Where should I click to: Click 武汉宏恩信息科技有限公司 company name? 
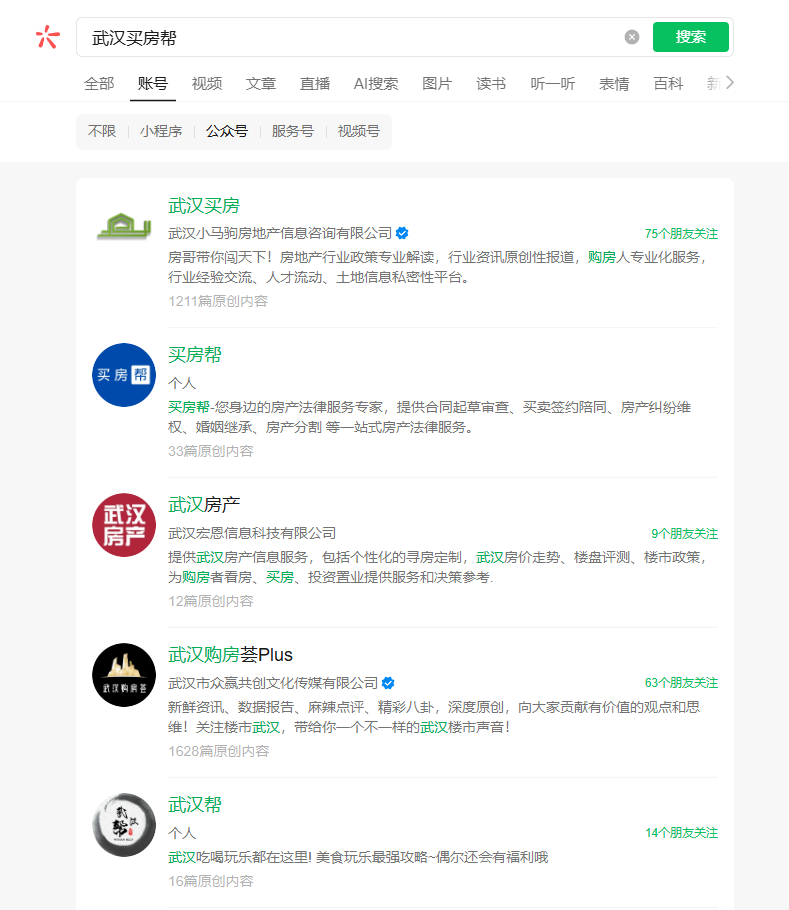252,533
